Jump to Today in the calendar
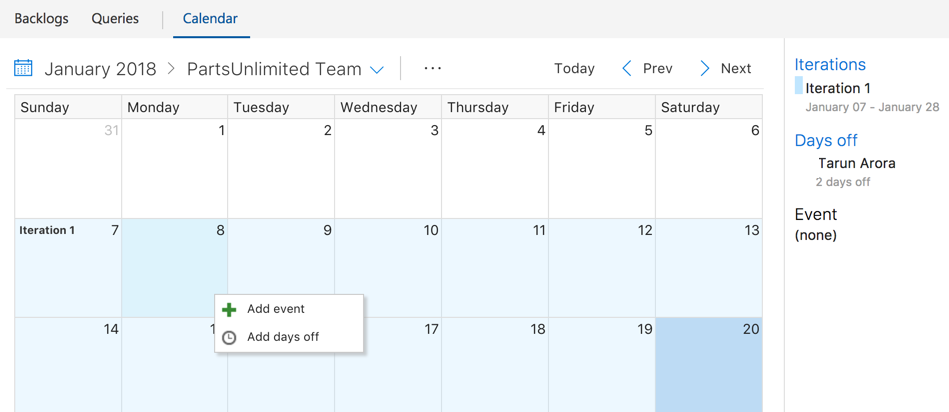Screen dimensions: 949x412 point(574,68)
